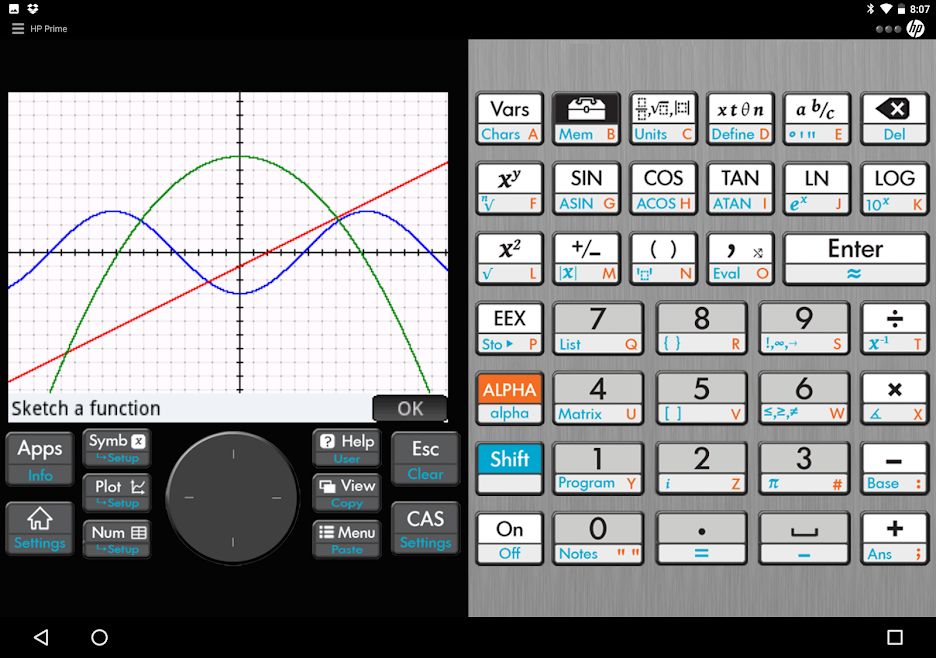Viewport: 936px width, 658px height.
Task: Open the hamburger menu beside HP Prime
Action: point(17,29)
